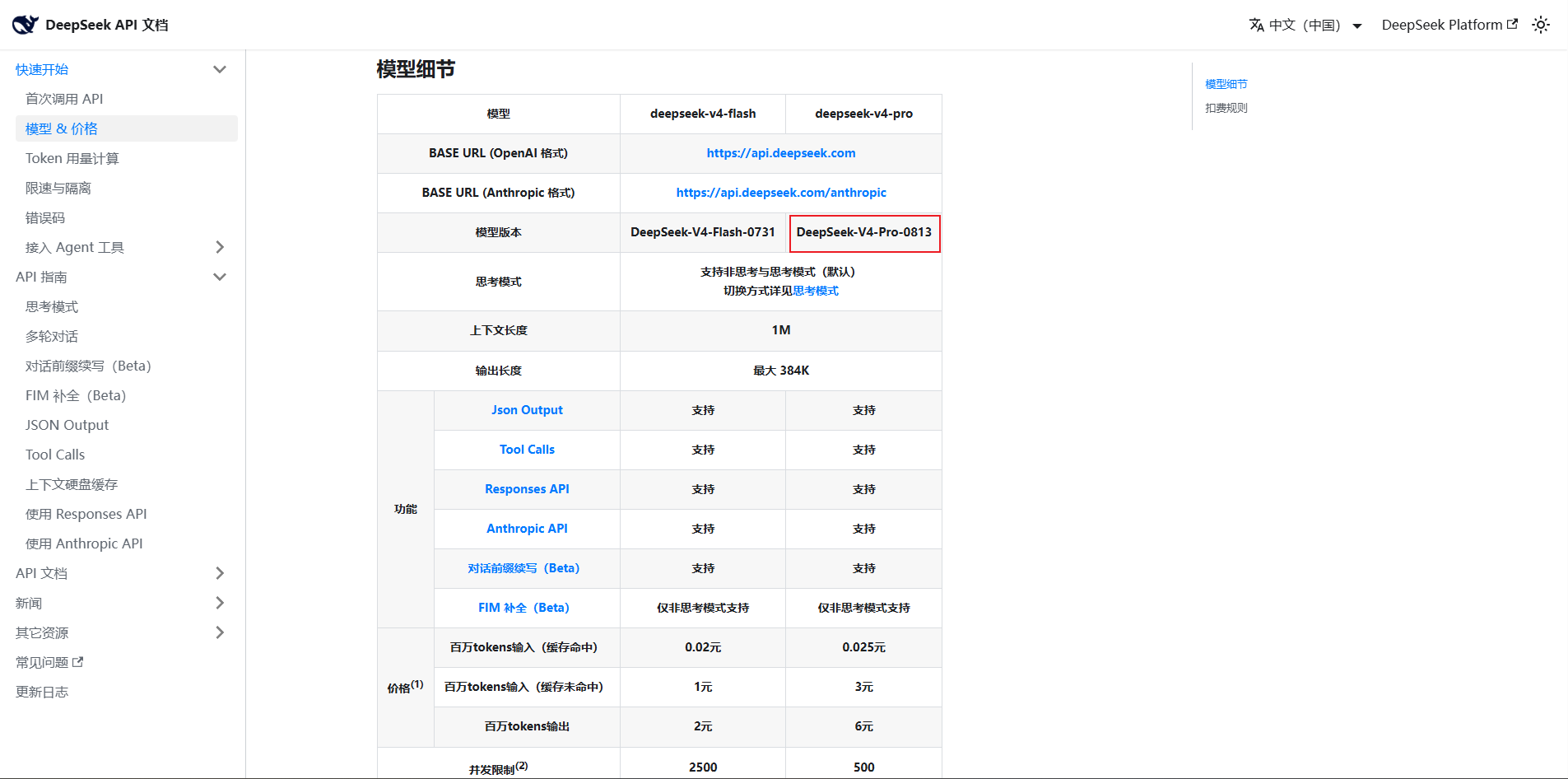Click external-link icon beside DeepSeek Platform
The width and height of the screenshot is (1568, 779).
coord(1512,24)
